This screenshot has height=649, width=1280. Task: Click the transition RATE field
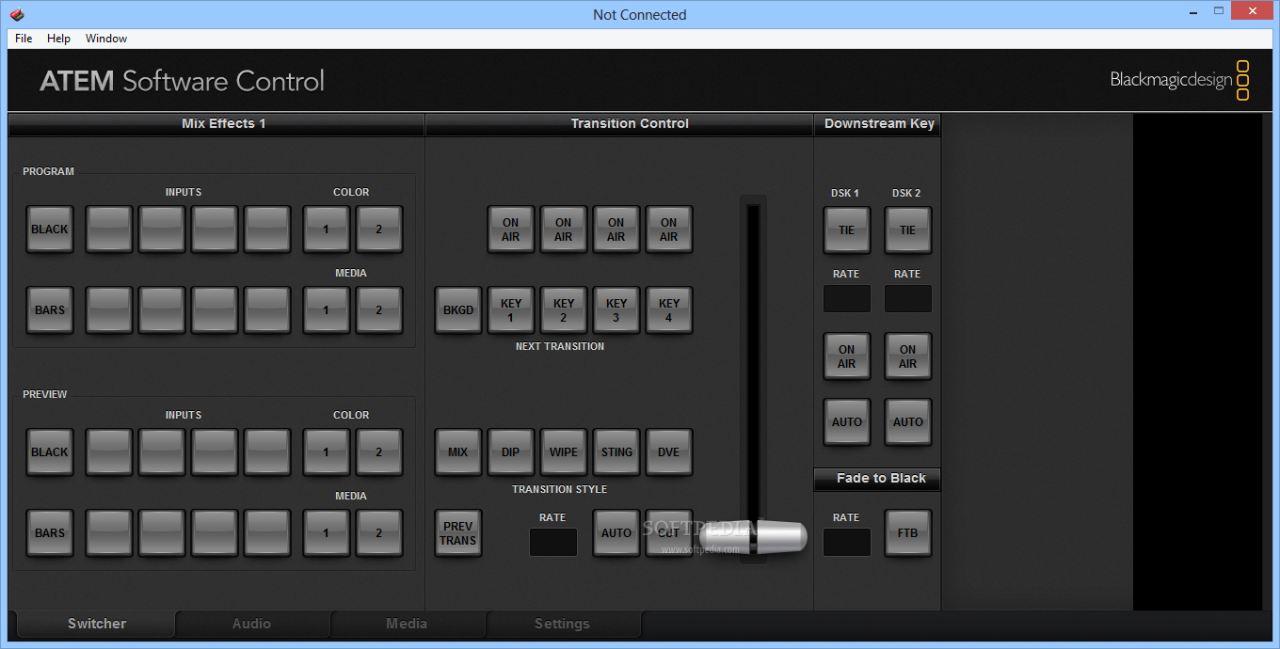click(x=553, y=542)
